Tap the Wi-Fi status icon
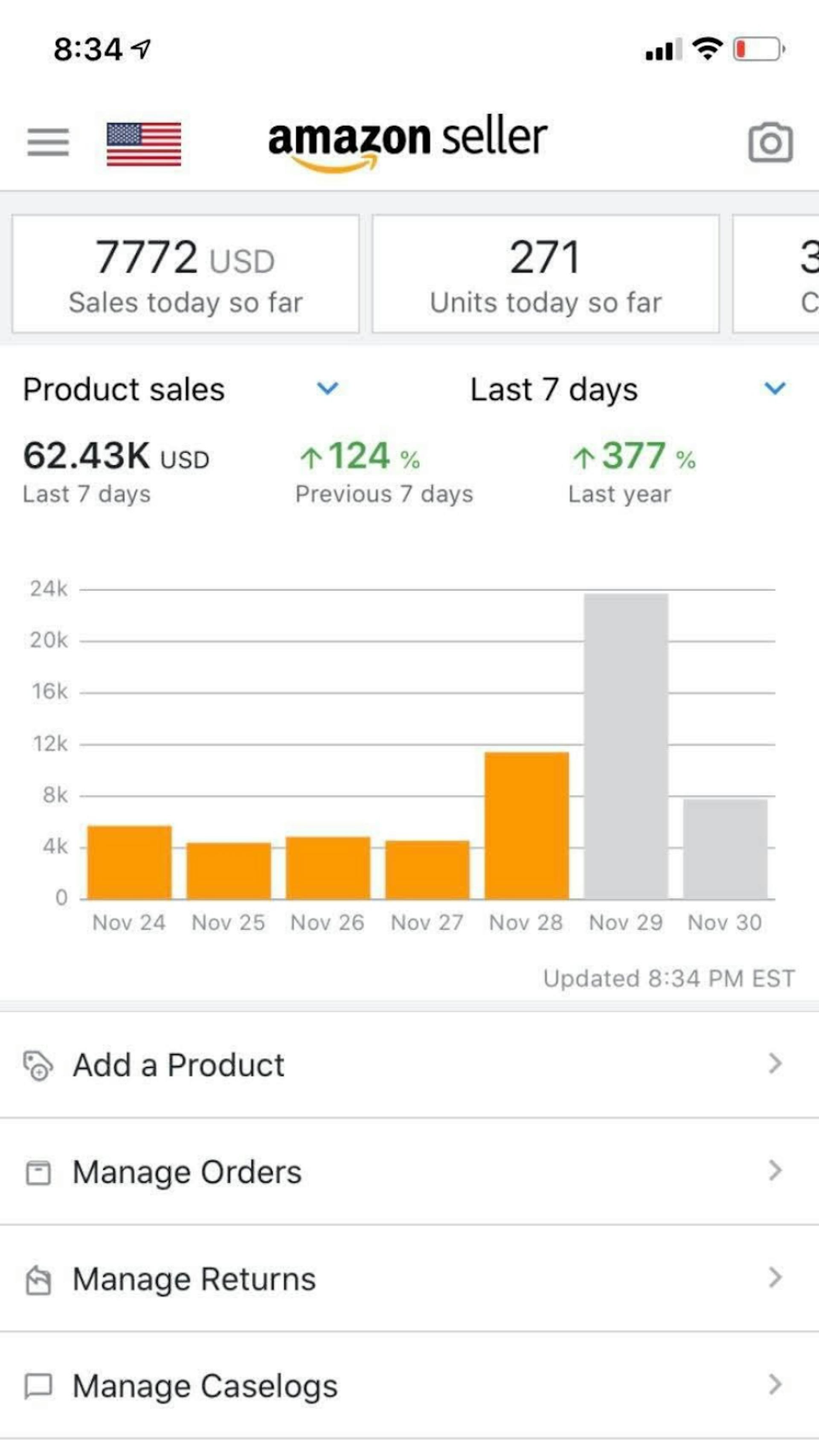The height and width of the screenshot is (1456, 819). (x=707, y=49)
